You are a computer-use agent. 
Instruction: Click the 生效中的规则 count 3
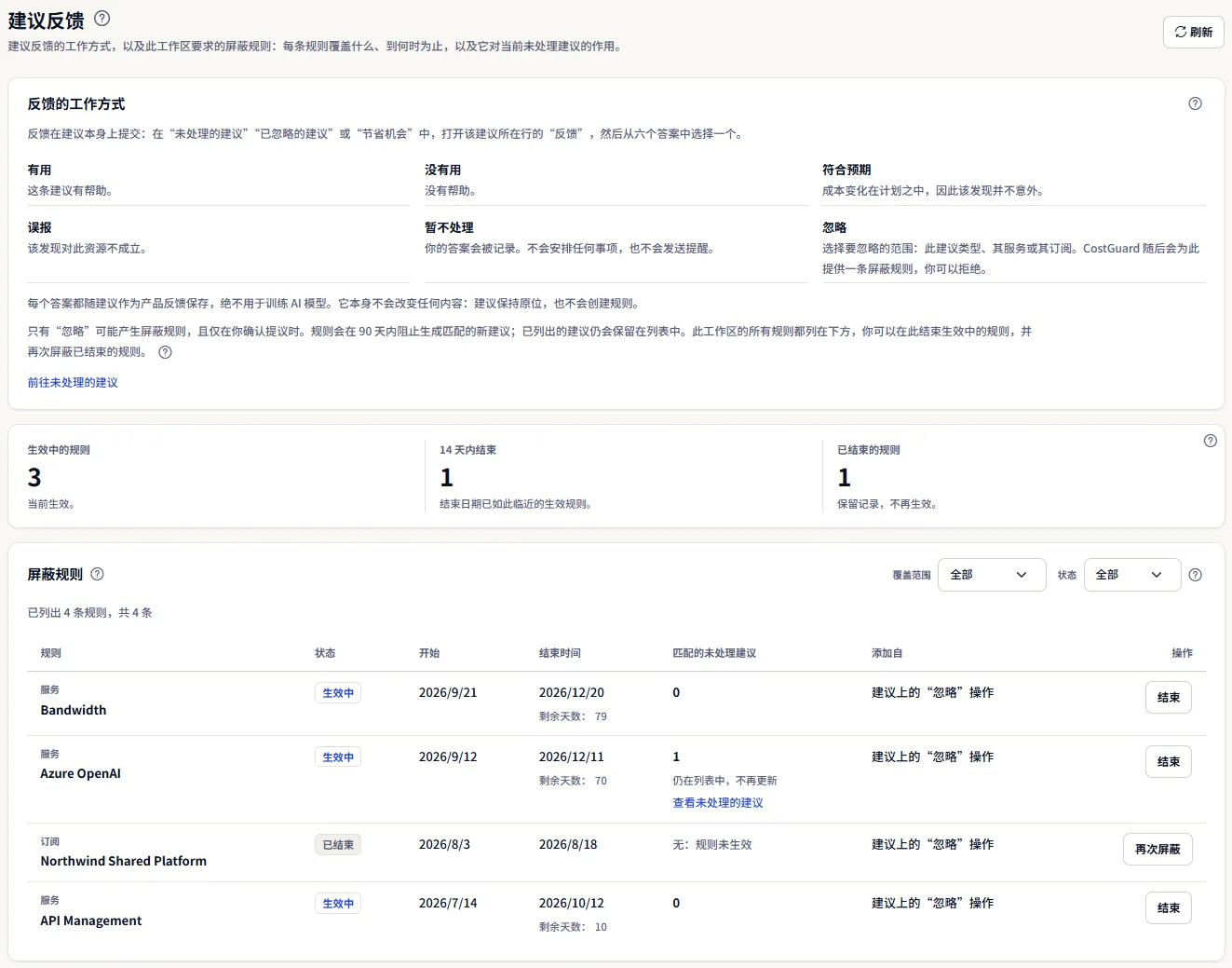34,478
